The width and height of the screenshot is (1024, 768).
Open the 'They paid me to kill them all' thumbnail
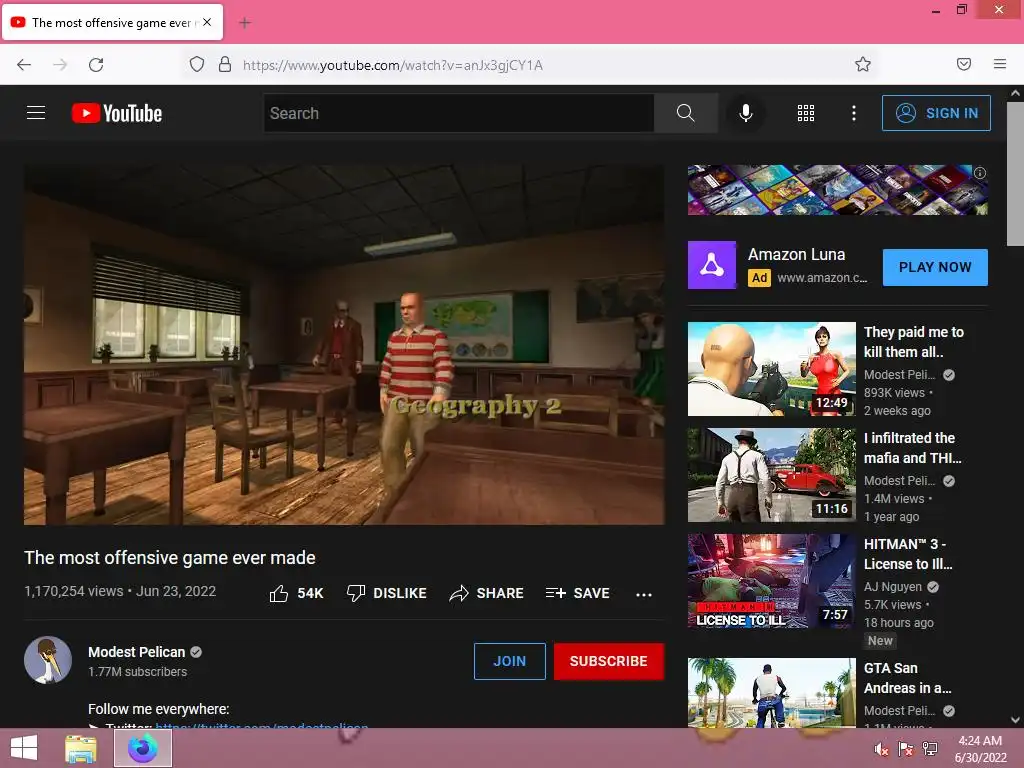click(771, 369)
